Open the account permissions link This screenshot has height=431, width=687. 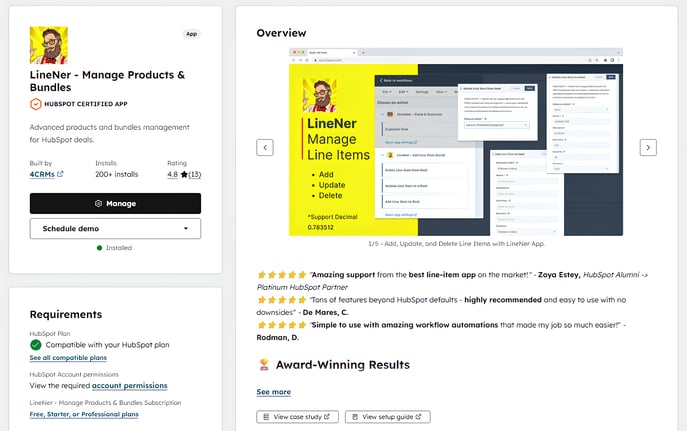129,385
